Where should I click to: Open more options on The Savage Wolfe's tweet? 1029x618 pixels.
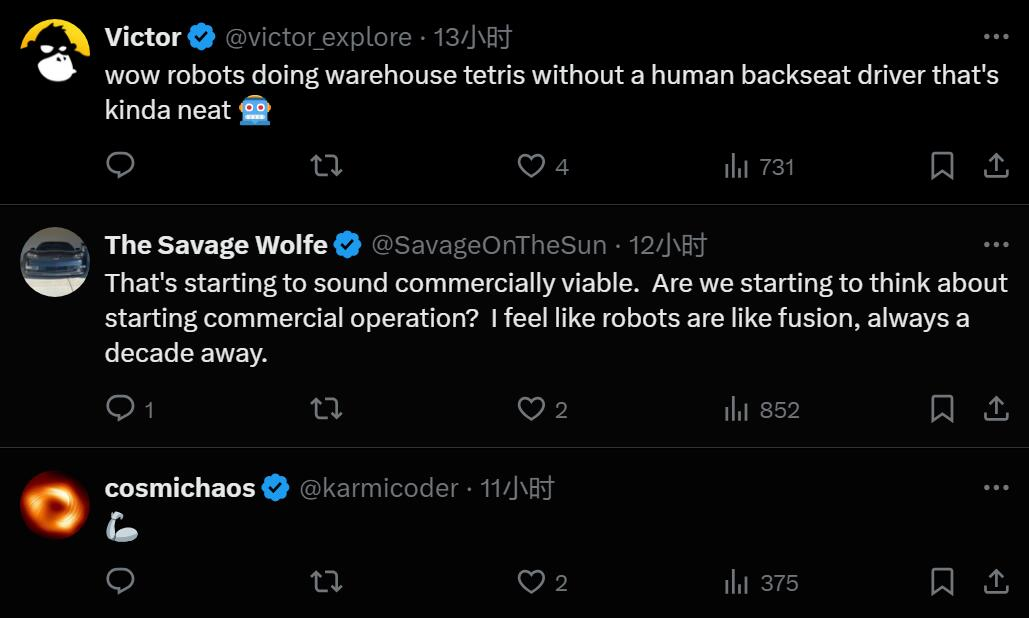tap(996, 245)
